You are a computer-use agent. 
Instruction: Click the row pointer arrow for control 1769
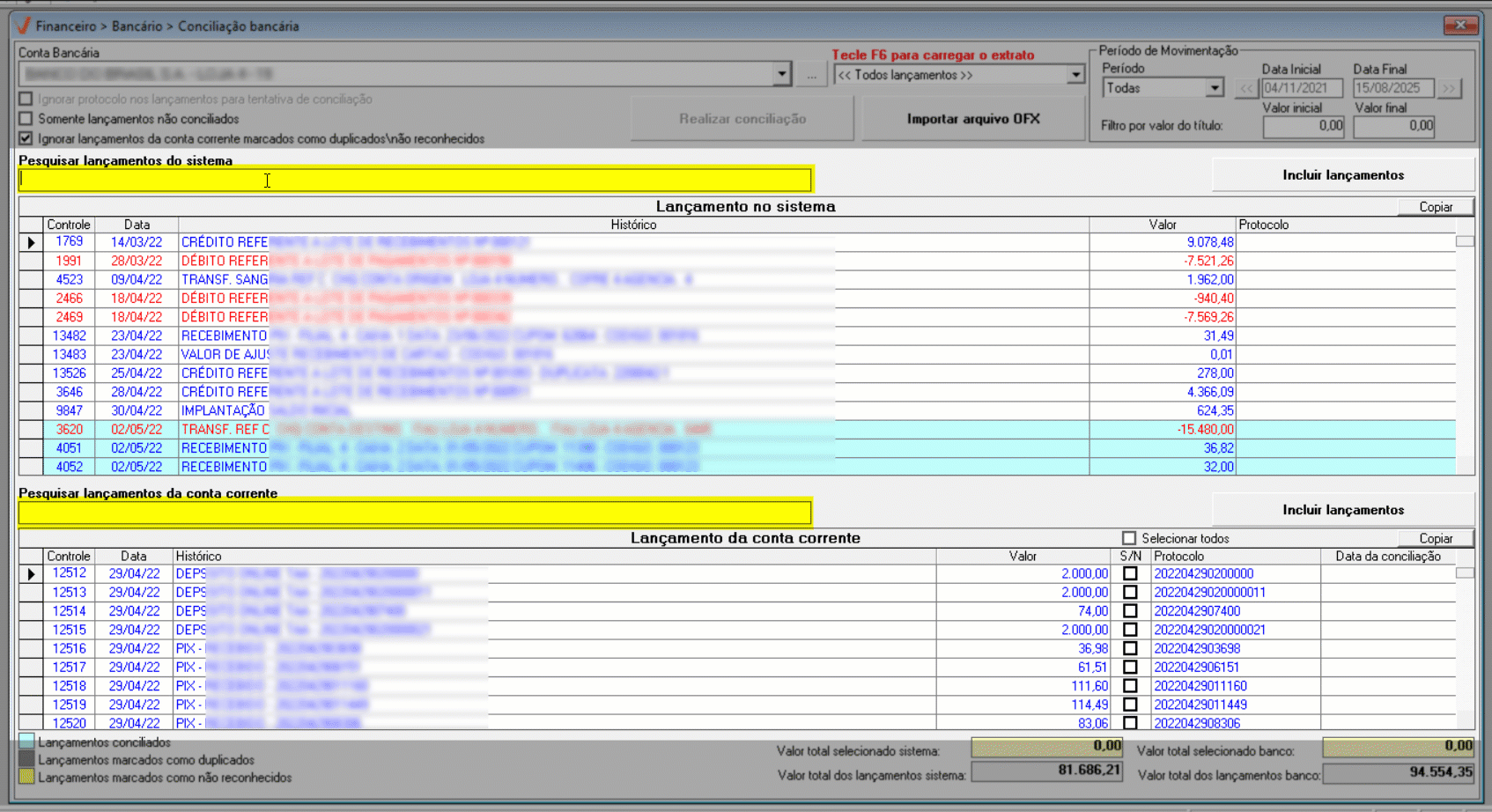[32, 242]
